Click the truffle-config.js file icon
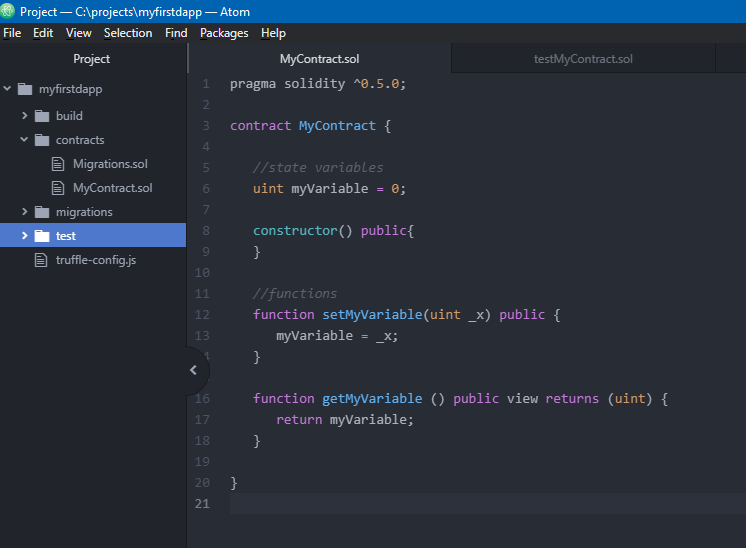Image resolution: width=746 pixels, height=548 pixels. click(x=42, y=260)
